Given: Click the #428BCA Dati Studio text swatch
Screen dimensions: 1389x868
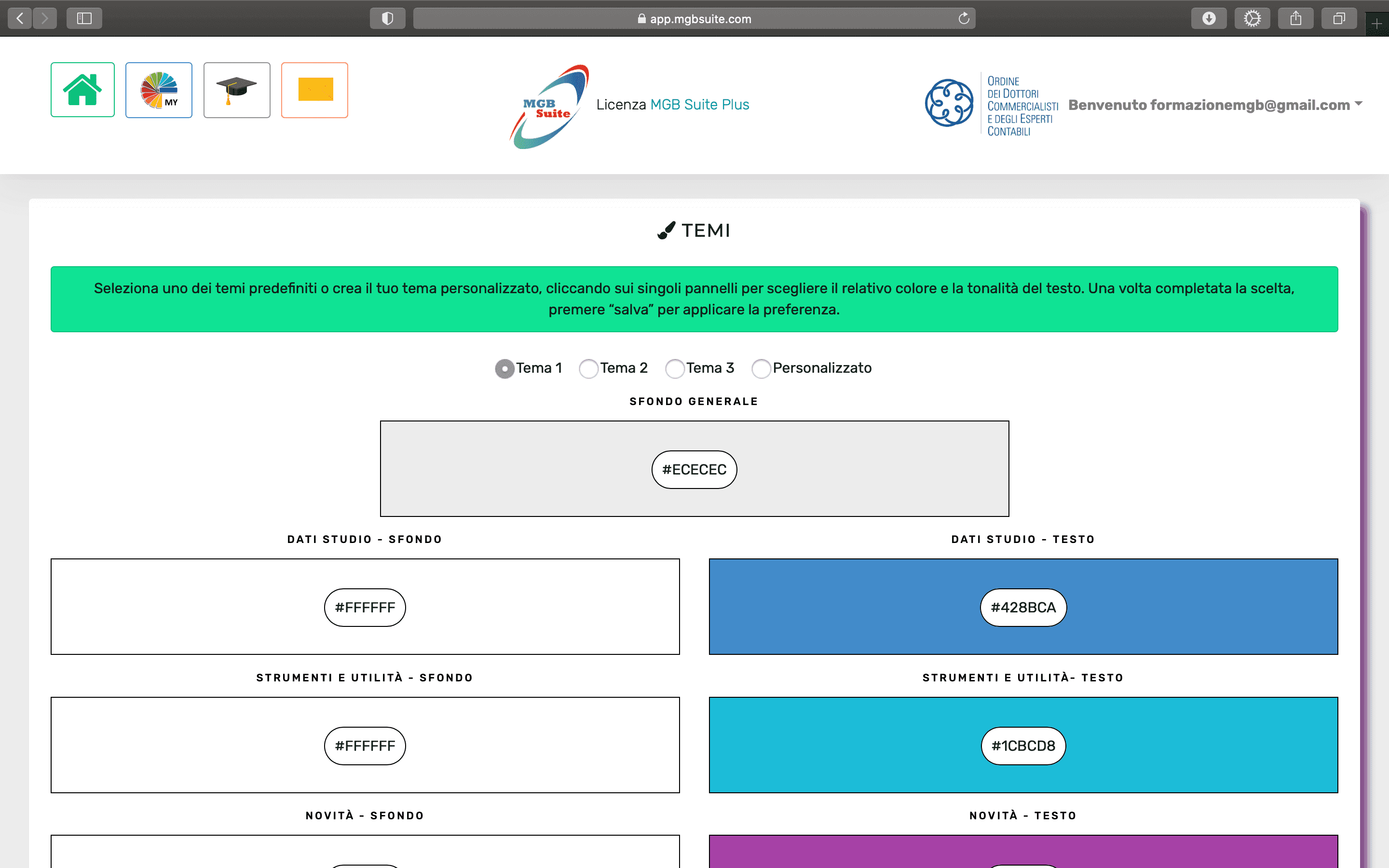Looking at the screenshot, I should point(1023,608).
